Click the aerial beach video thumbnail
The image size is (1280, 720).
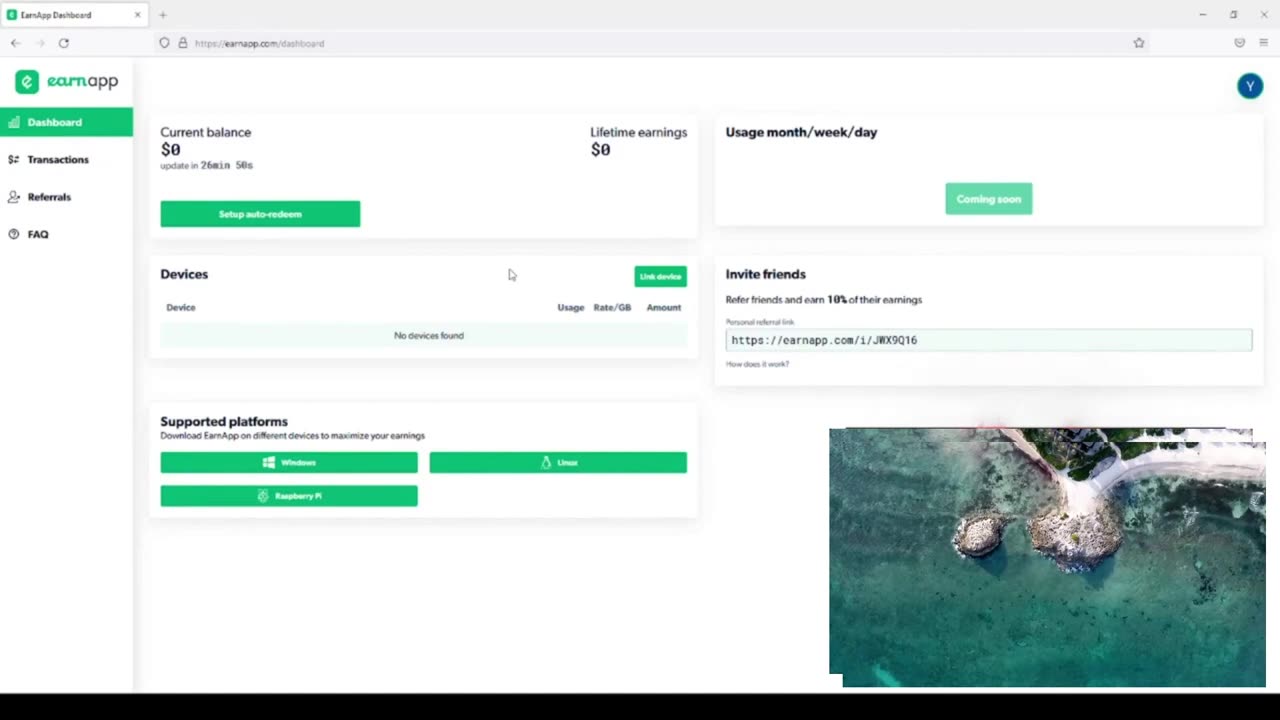(1047, 557)
